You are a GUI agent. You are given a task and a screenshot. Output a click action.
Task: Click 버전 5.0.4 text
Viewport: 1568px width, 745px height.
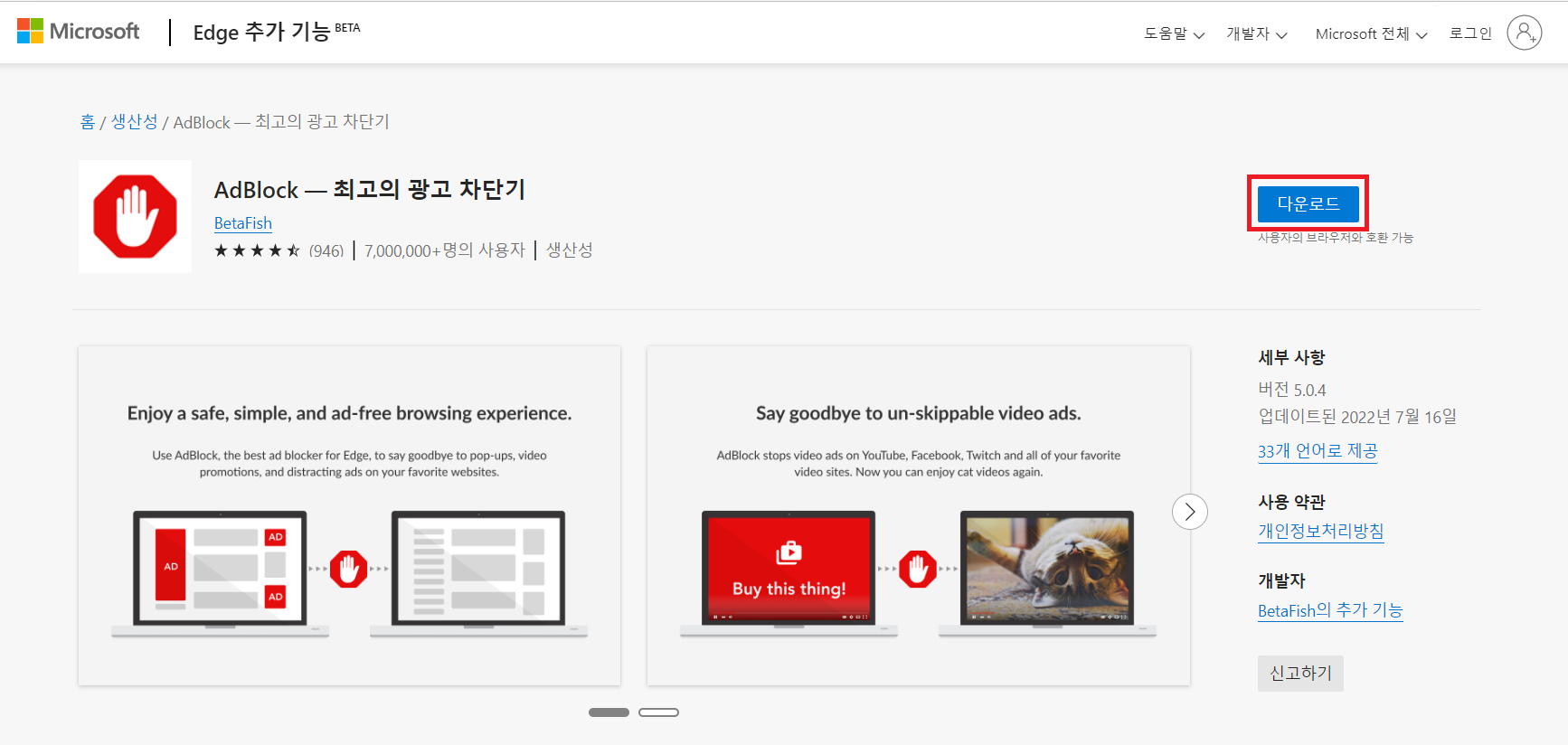tap(1292, 390)
